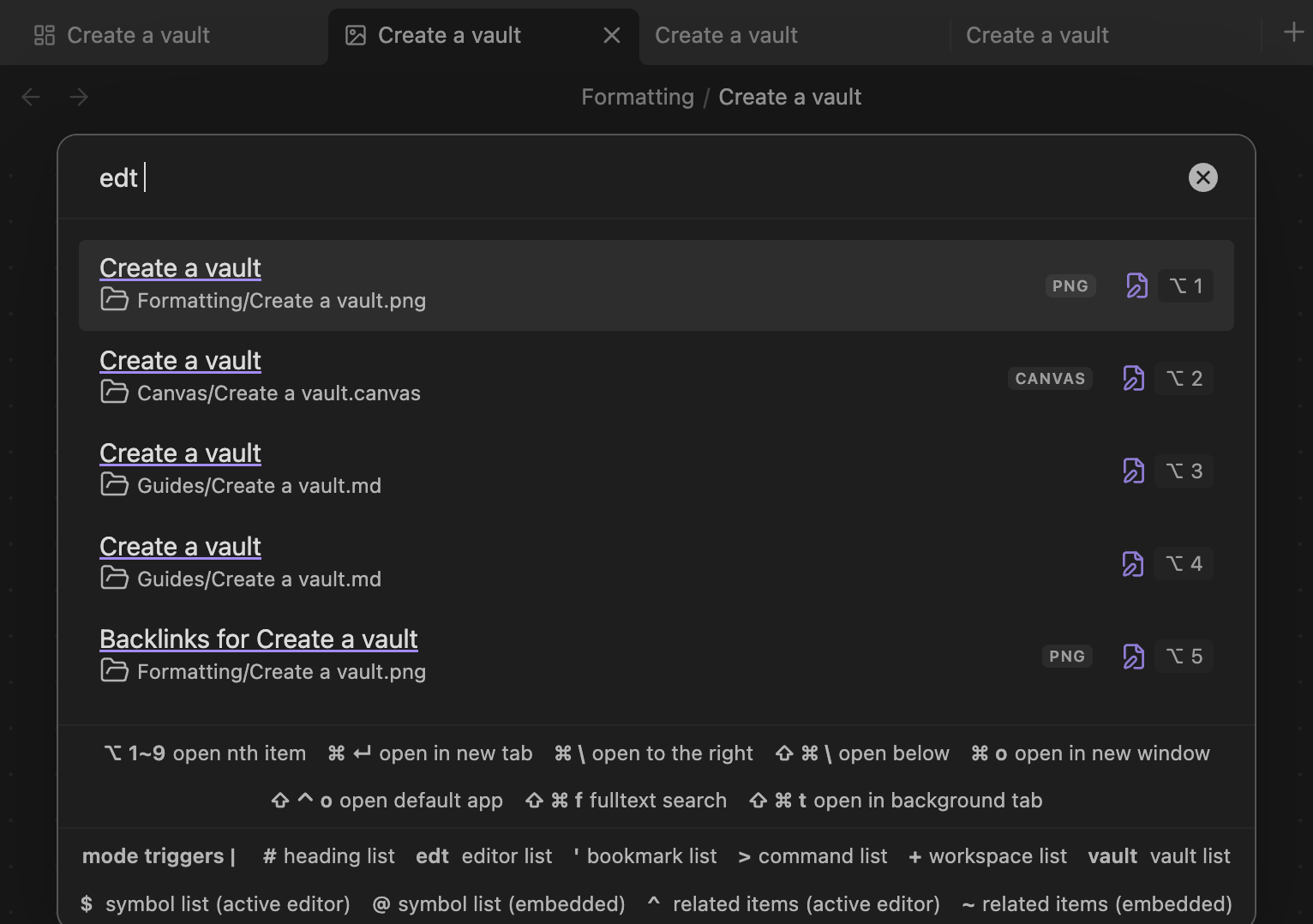
Task: Click the file icon next to ⌥ 1 shortcut
Action: [x=1136, y=285]
